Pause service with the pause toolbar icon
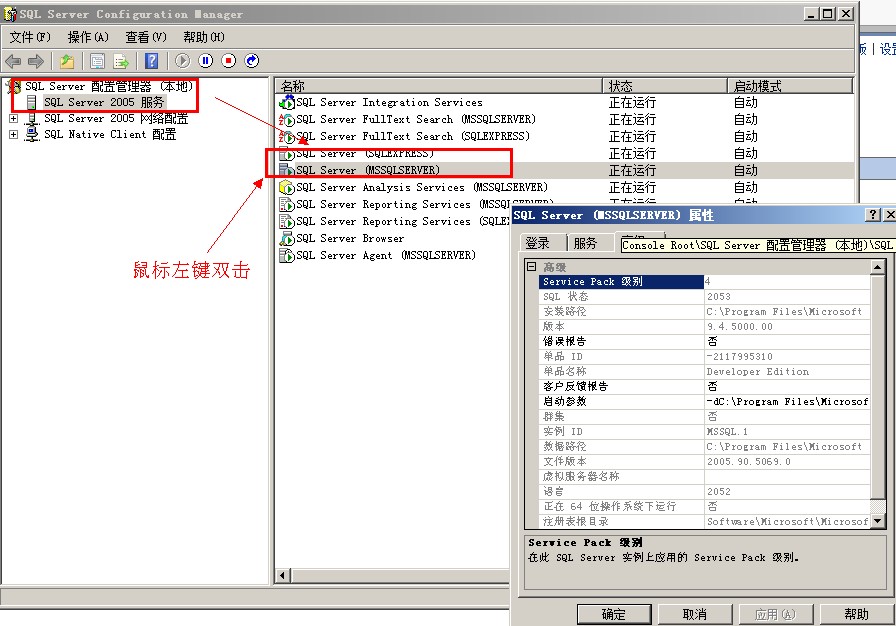Image resolution: width=896 pixels, height=626 pixels. [206, 61]
